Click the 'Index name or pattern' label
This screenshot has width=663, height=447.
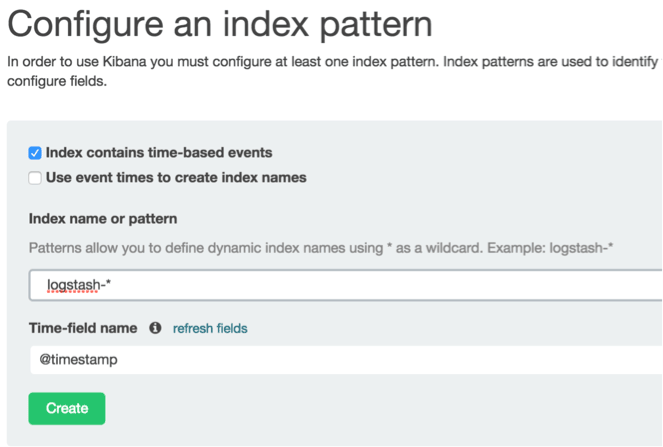[x=103, y=219]
